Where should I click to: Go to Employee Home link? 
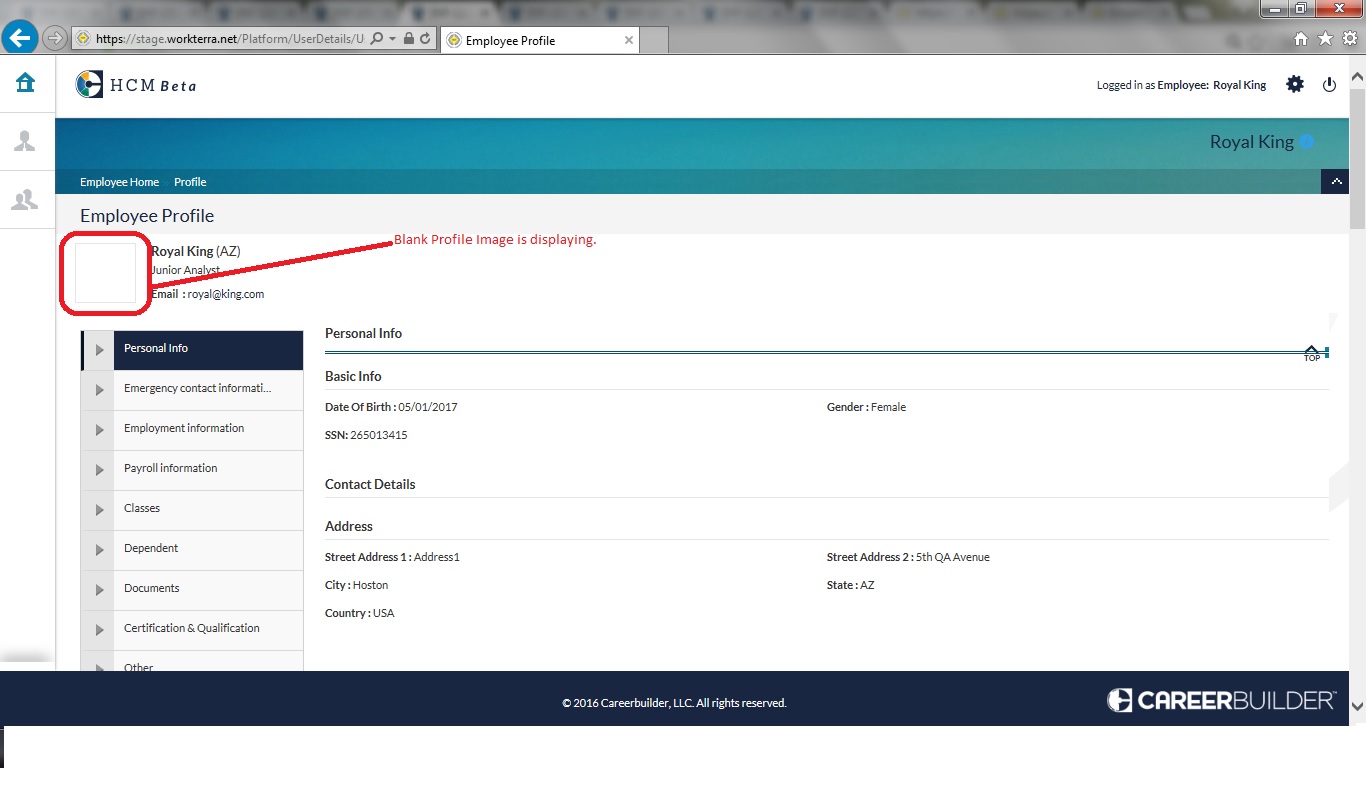click(119, 182)
